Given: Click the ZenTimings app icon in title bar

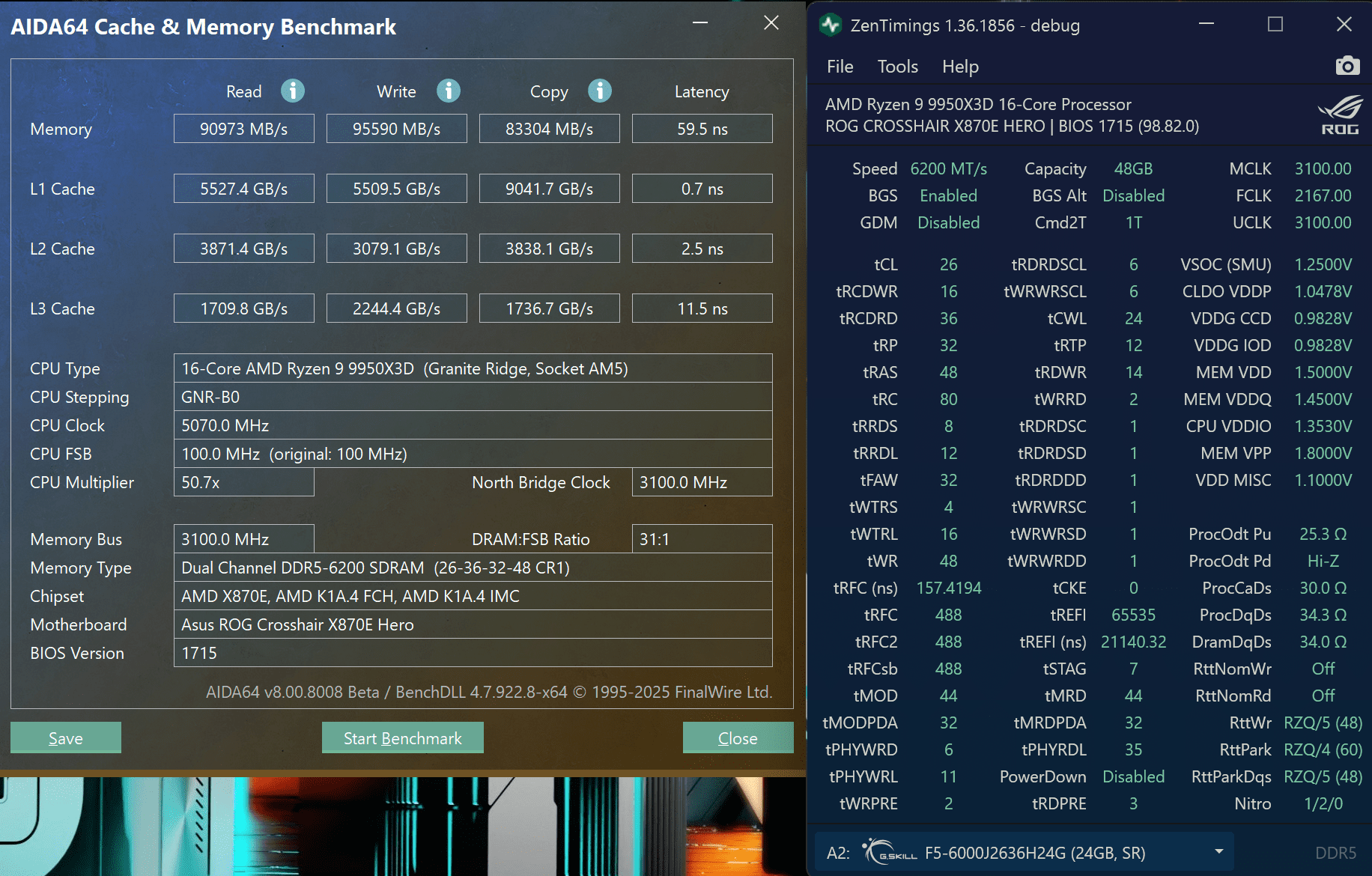Looking at the screenshot, I should point(830,25).
